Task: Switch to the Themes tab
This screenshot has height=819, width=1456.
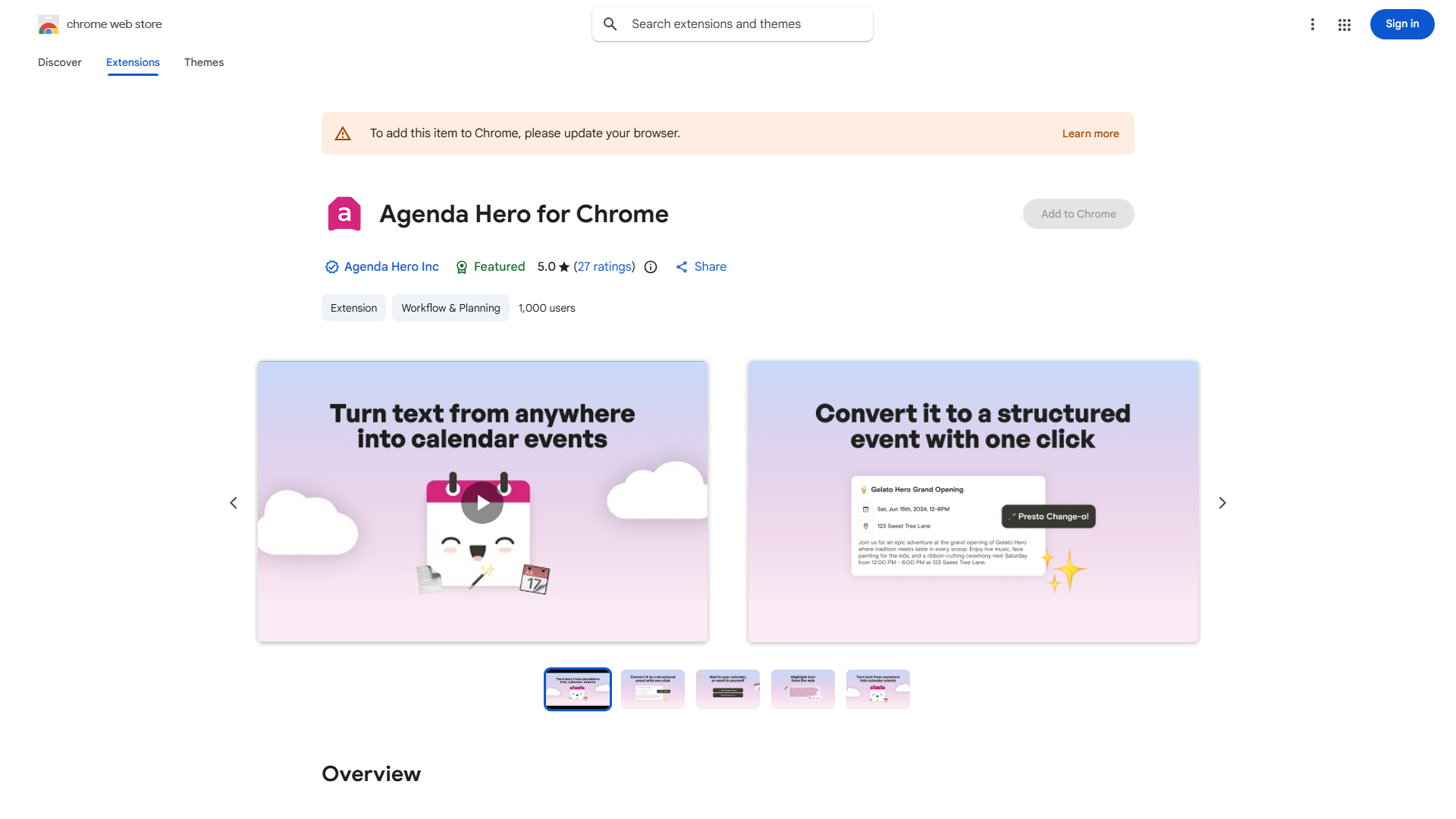Action: click(x=204, y=62)
